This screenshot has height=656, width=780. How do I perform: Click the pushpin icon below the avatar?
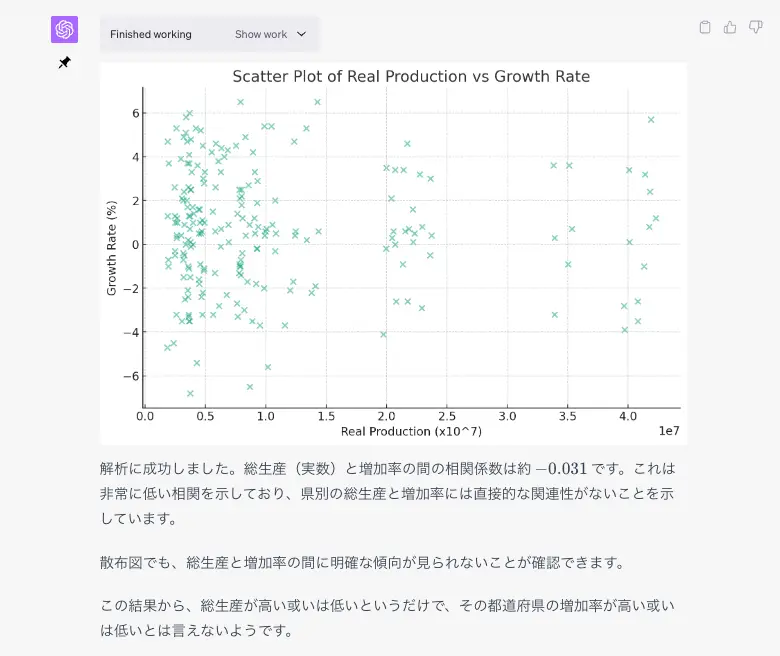click(x=64, y=63)
